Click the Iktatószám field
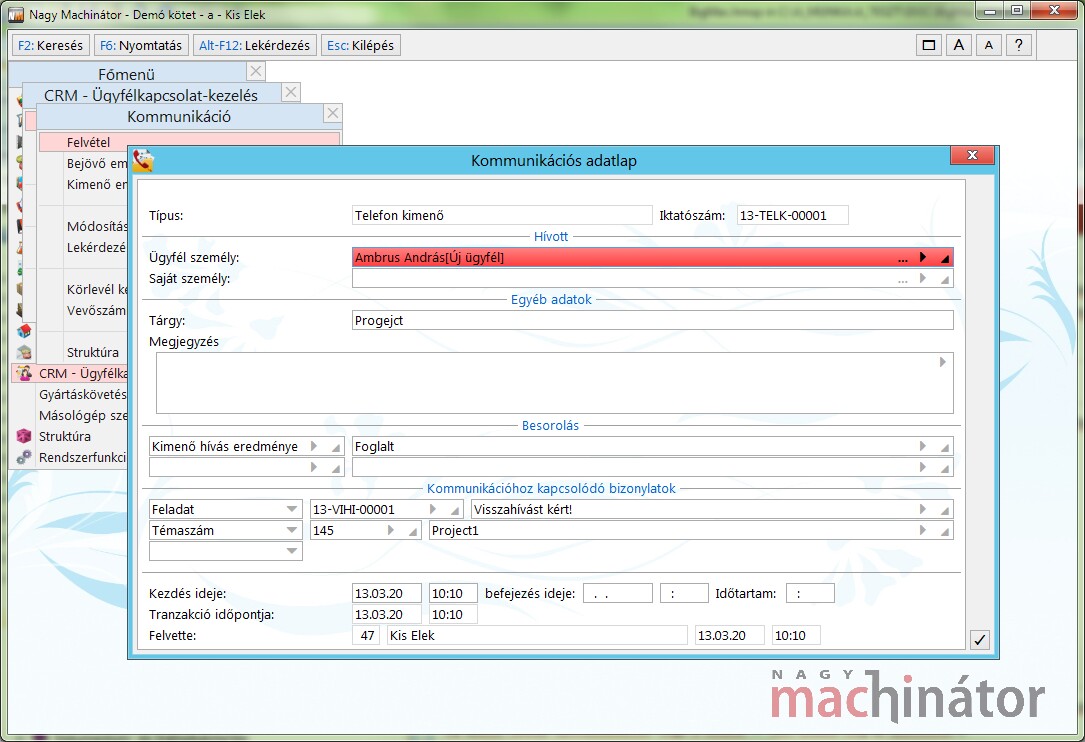Screen dimensions: 1085x742 pyautogui.click(x=792, y=215)
